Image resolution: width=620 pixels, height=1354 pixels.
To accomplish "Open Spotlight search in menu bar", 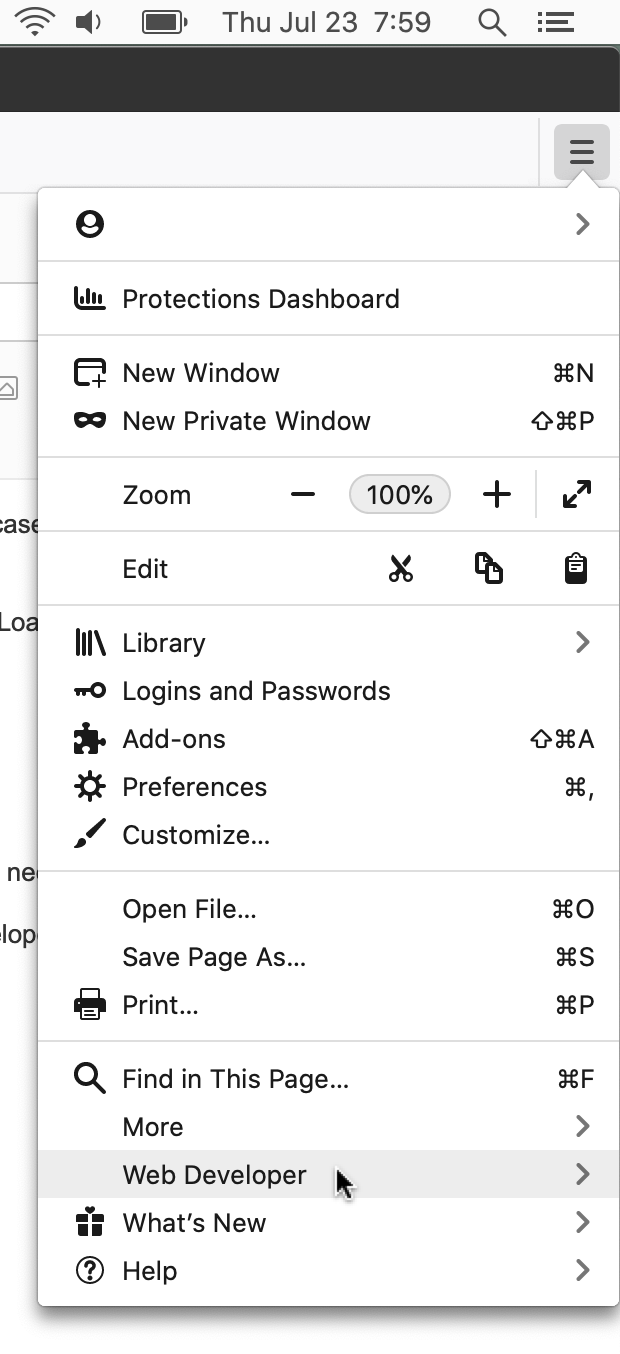I will (491, 22).
